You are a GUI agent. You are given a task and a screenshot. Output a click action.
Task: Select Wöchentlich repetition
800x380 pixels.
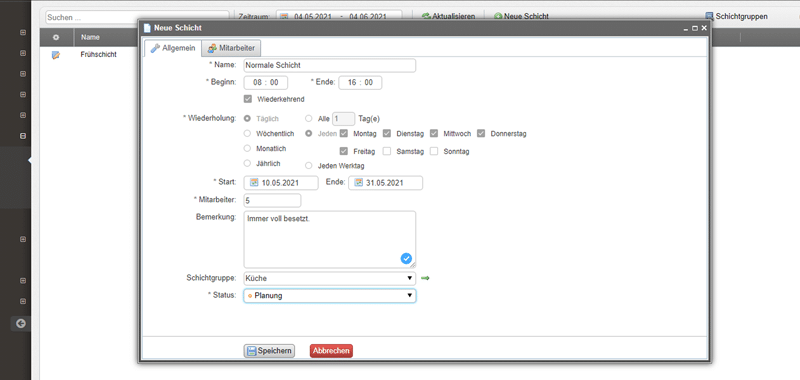247,134
